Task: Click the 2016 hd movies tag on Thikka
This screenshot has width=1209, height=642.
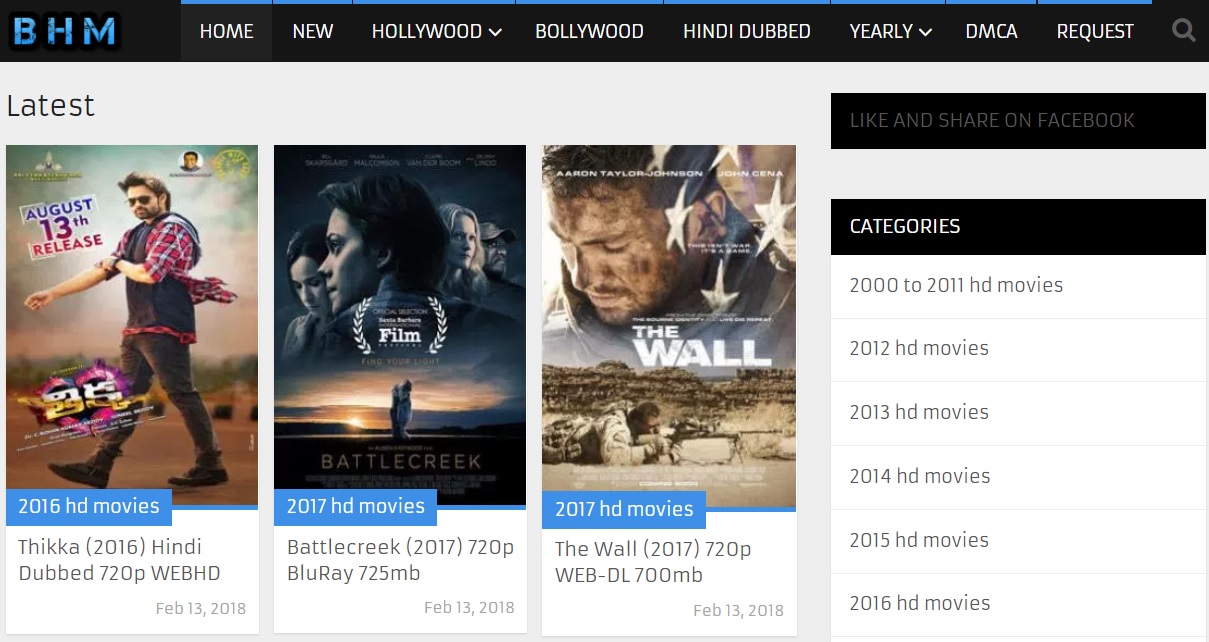Action: pos(89,506)
